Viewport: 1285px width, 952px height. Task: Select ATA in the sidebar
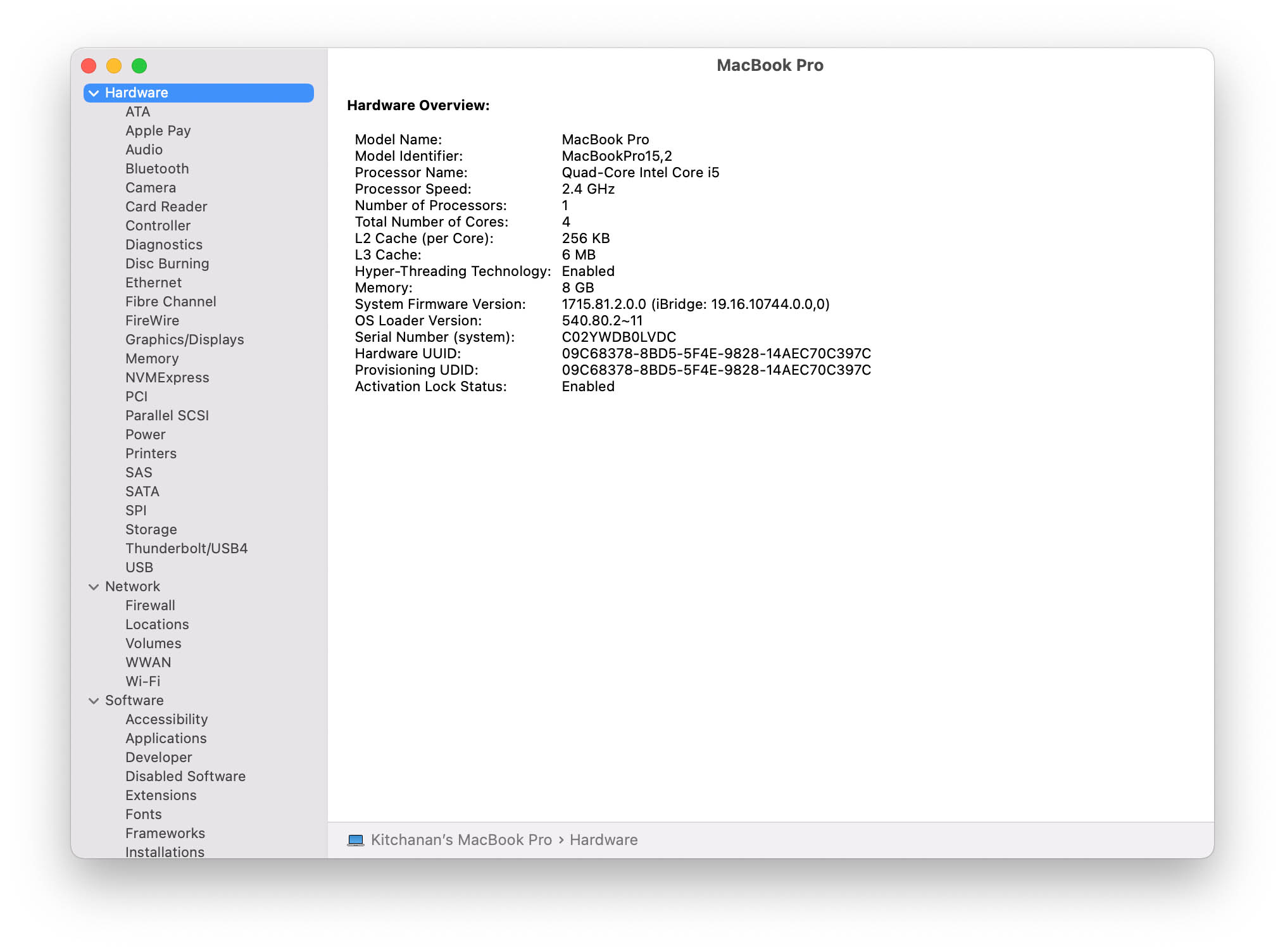tap(137, 112)
